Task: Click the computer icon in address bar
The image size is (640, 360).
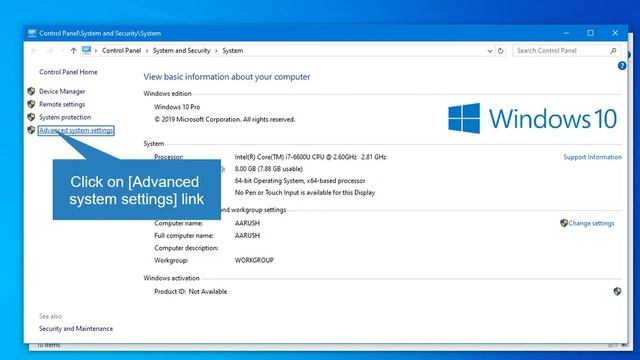Action: (x=86, y=50)
